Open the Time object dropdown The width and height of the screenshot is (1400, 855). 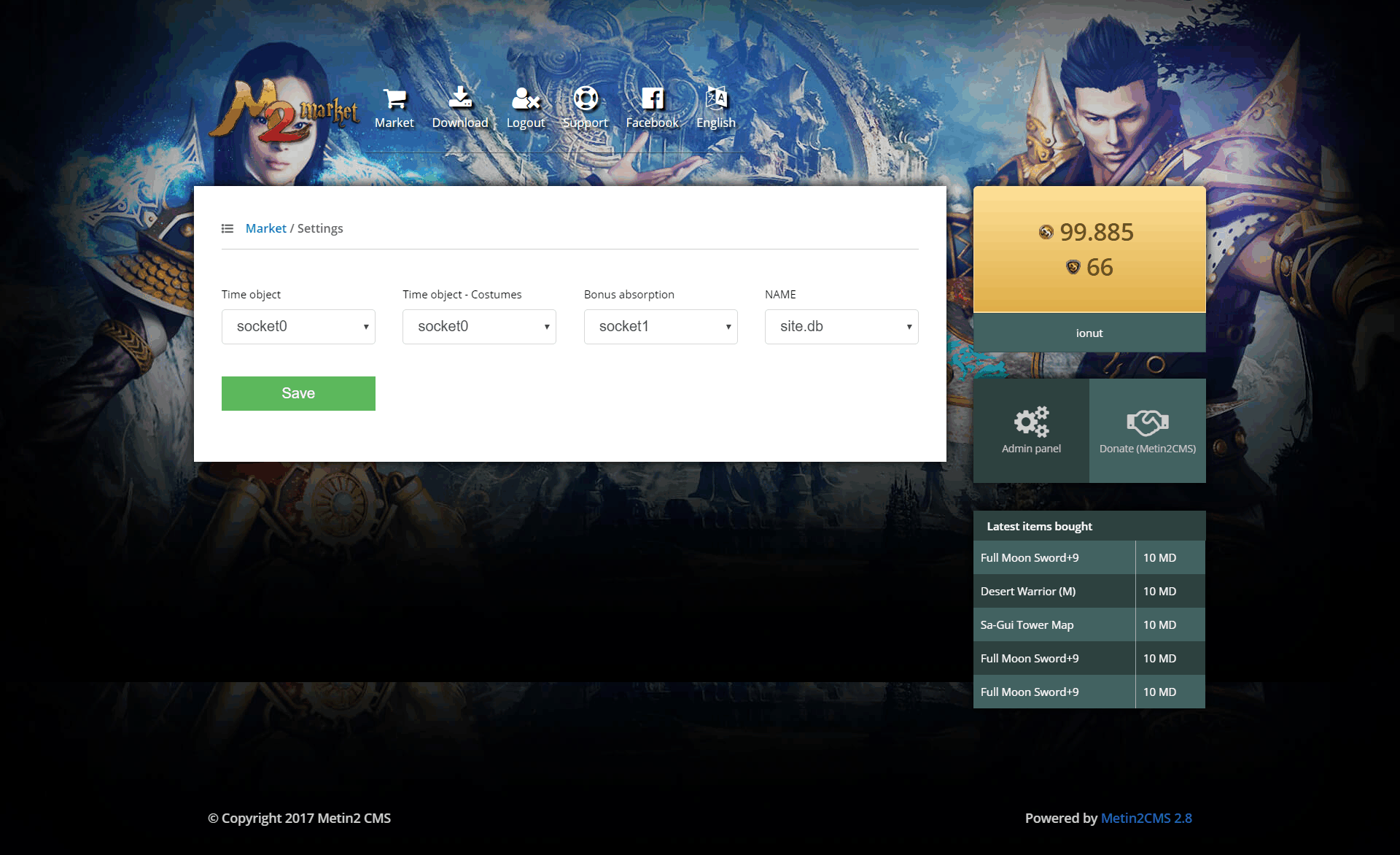(x=298, y=327)
